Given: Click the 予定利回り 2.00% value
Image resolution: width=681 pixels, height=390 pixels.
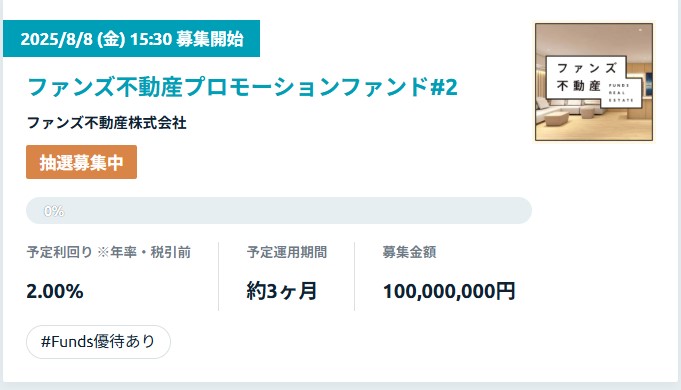Looking at the screenshot, I should 55,291.
